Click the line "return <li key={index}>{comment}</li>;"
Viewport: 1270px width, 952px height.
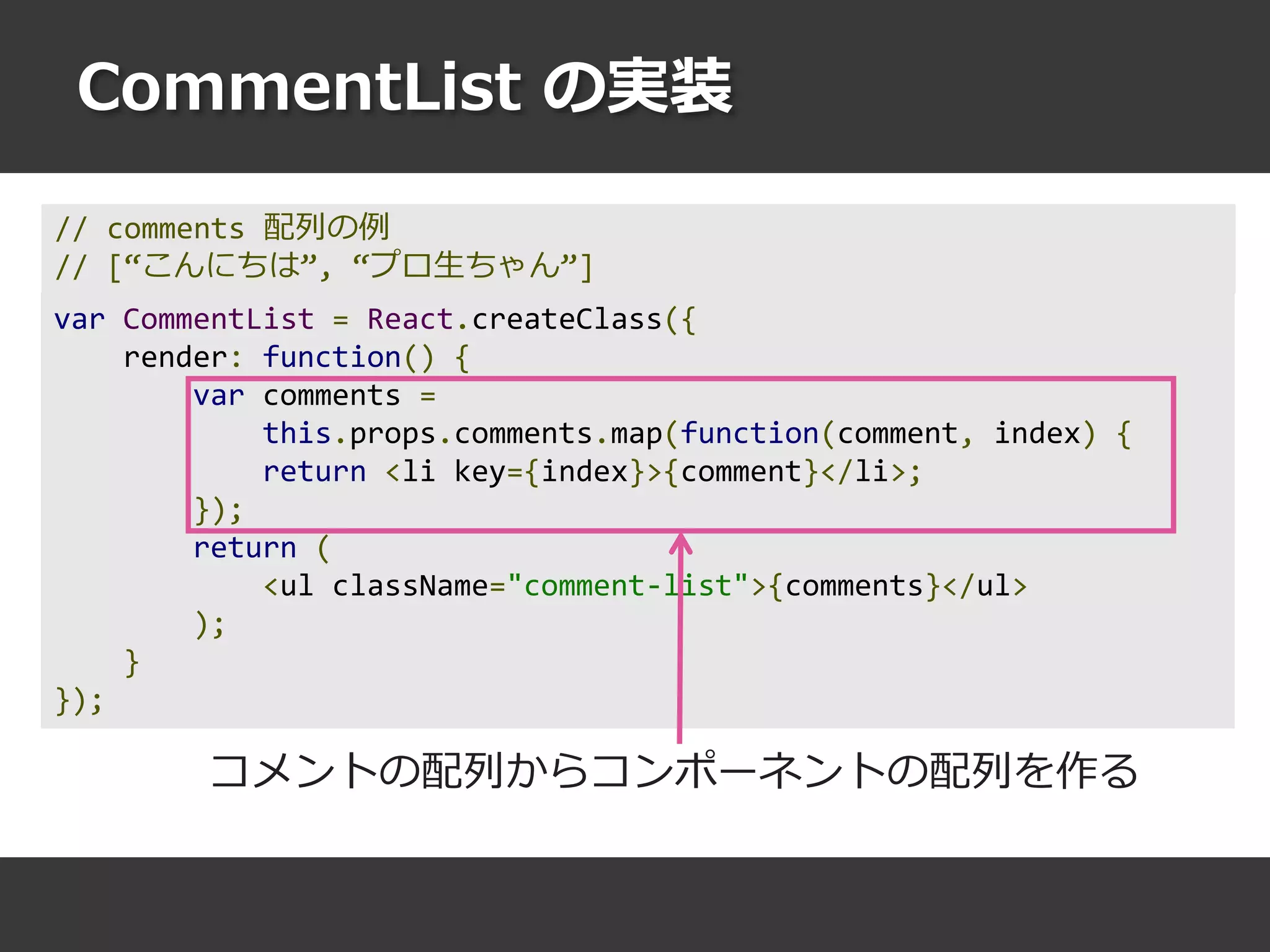click(x=592, y=472)
